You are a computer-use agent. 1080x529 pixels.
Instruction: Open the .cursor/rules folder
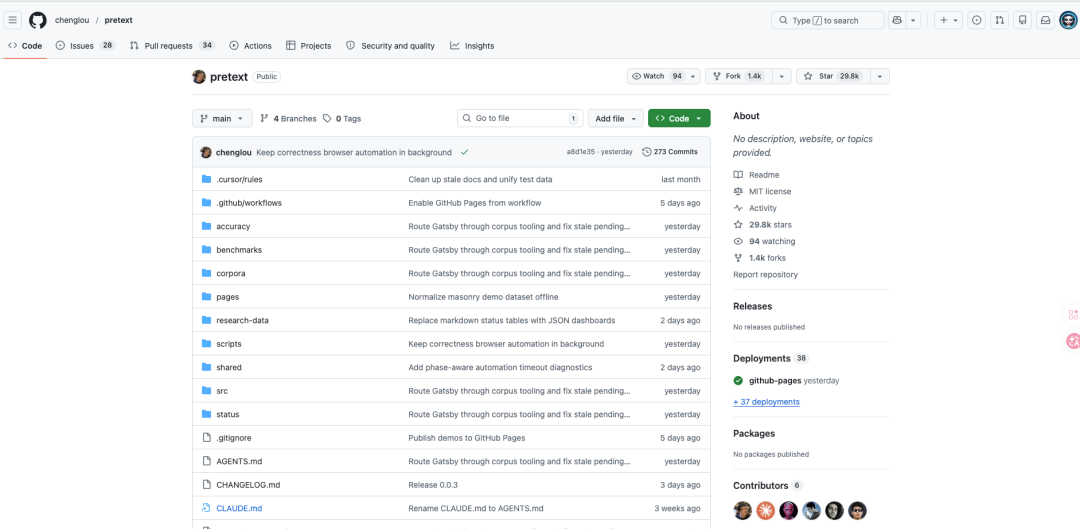239,179
